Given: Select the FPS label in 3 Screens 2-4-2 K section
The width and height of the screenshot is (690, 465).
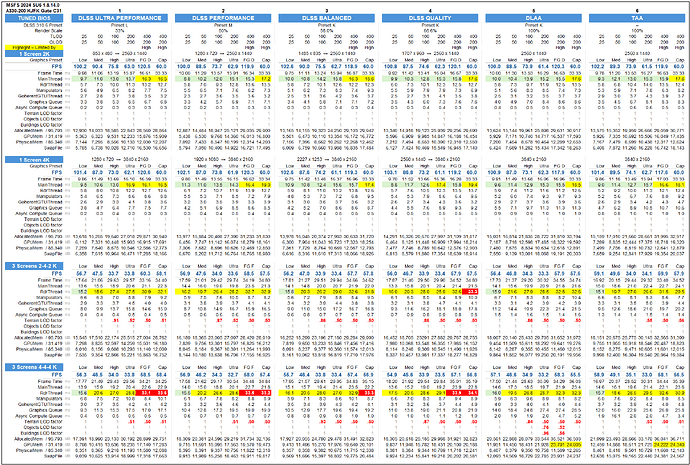Looking at the screenshot, I should click(x=57, y=274).
